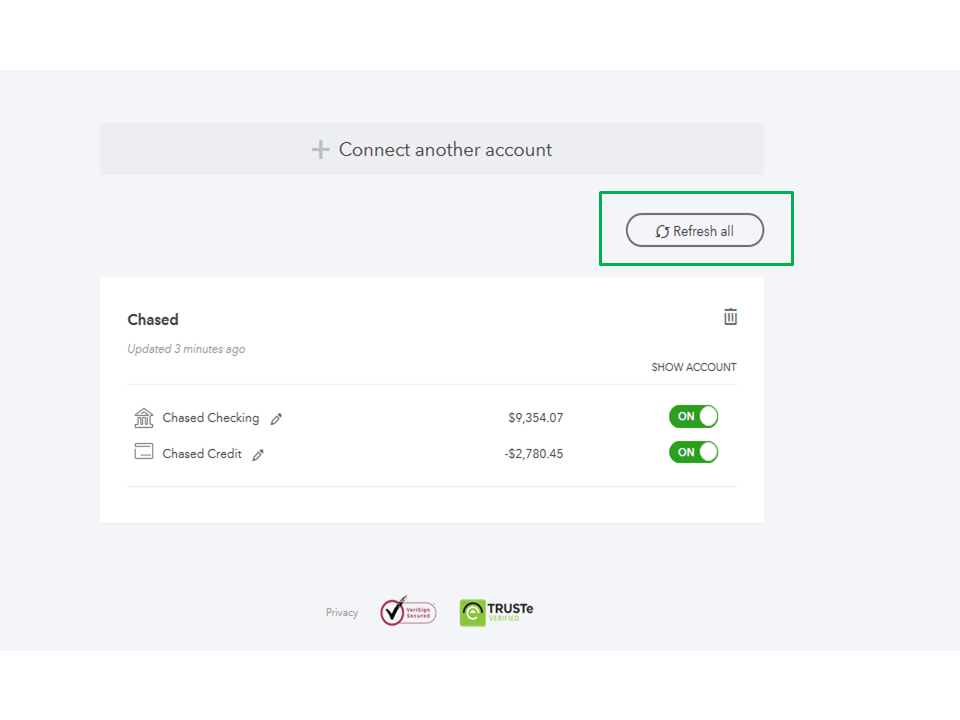This screenshot has width=960, height=720.
Task: Click the plus icon to connect an account
Action: pyautogui.click(x=320, y=150)
